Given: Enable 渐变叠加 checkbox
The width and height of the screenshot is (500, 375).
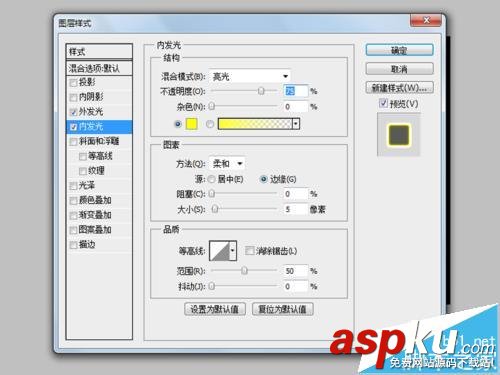Looking at the screenshot, I should point(73,215).
